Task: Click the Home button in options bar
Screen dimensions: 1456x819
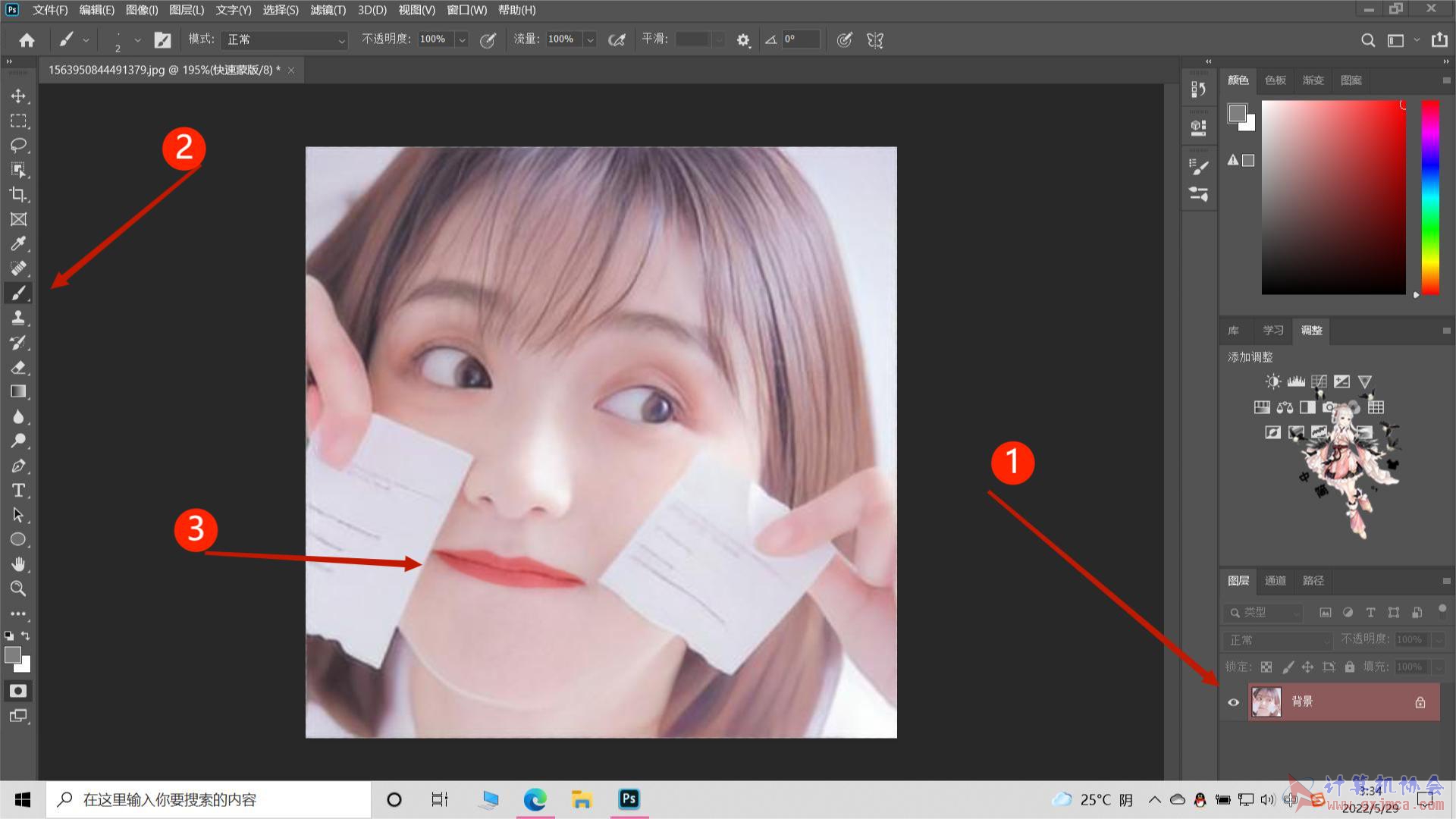Action: coord(27,39)
